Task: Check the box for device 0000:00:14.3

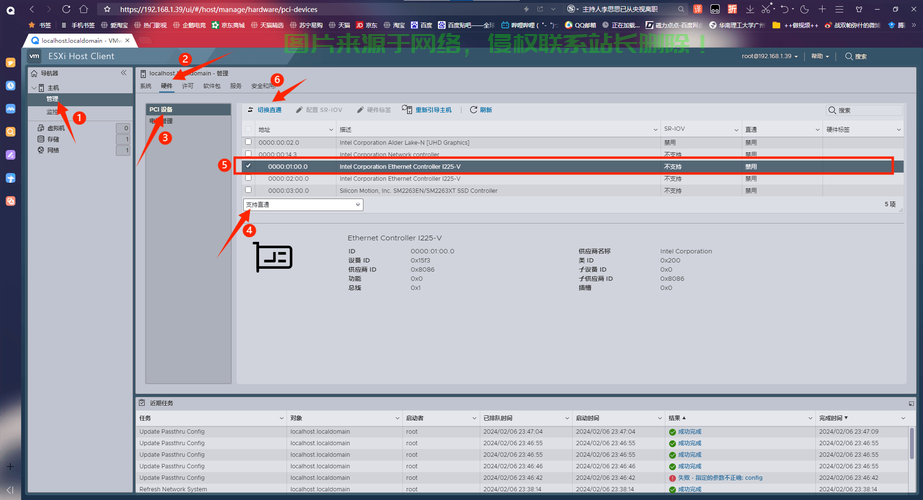Action: pyautogui.click(x=248, y=154)
